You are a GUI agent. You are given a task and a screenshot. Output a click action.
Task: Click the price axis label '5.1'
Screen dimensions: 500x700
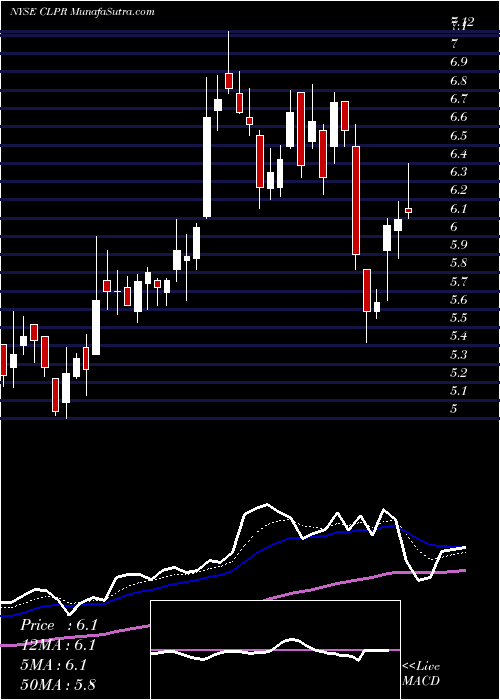click(x=458, y=392)
